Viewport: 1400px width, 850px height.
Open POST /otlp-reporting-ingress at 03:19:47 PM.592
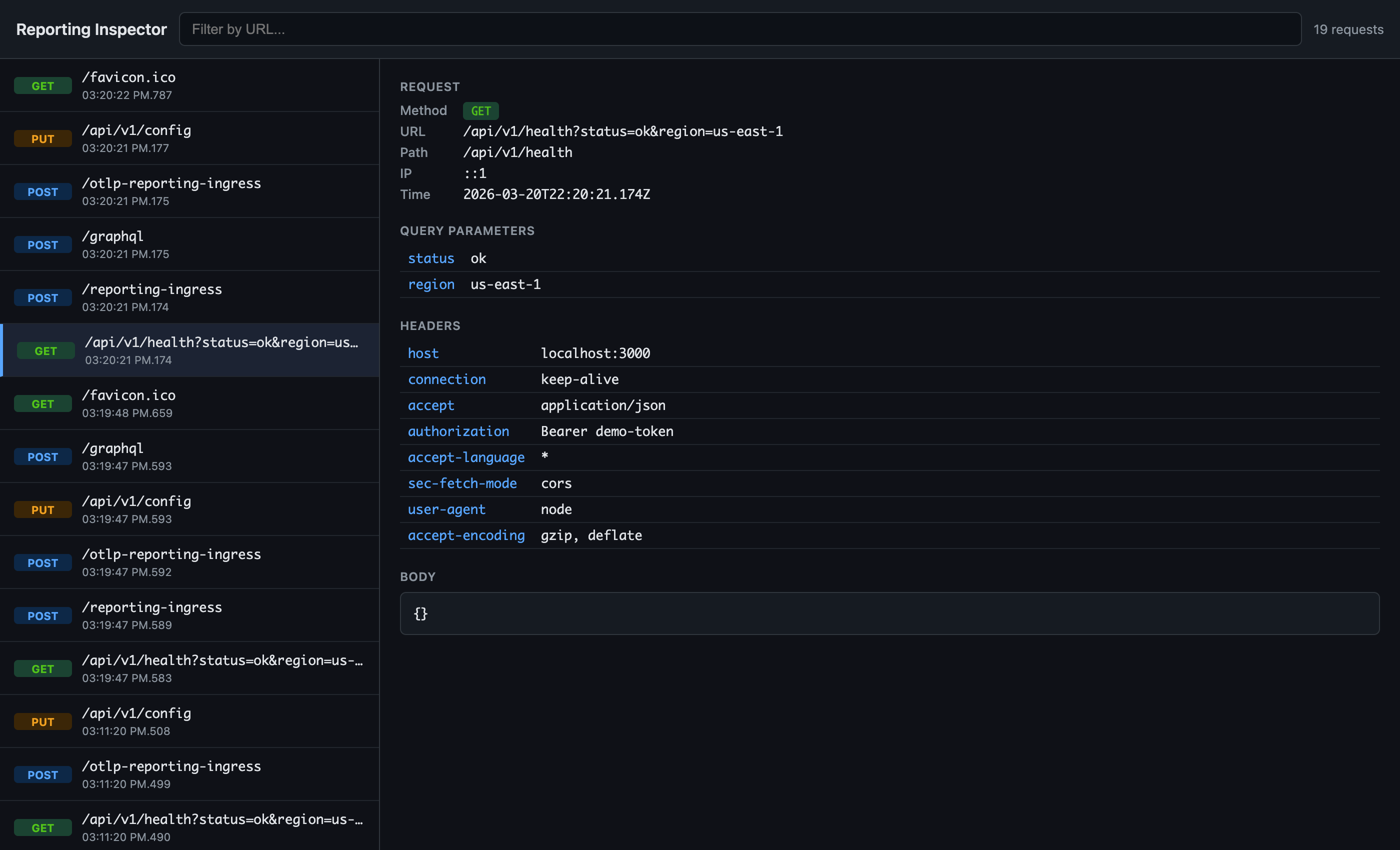point(189,562)
